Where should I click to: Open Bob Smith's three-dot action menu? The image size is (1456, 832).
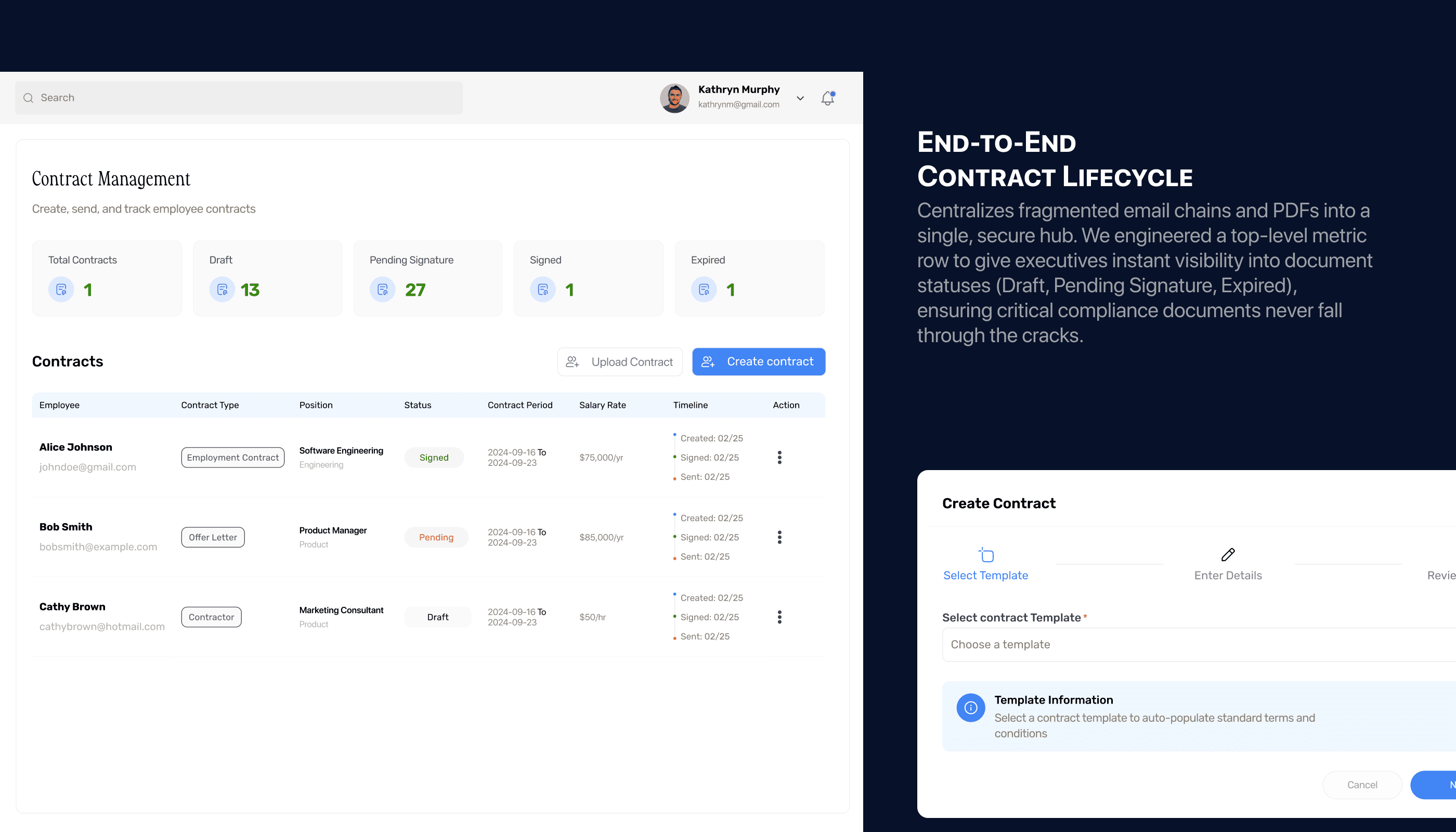pyautogui.click(x=779, y=537)
